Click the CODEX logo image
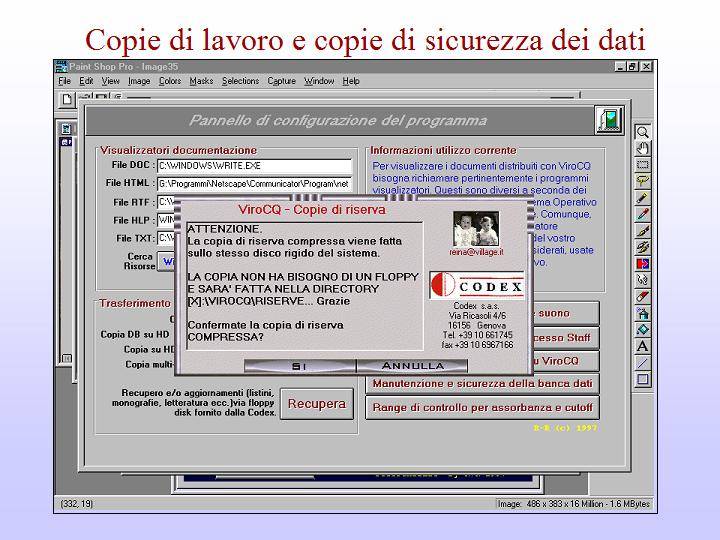This screenshot has height=540, width=720. (x=477, y=286)
